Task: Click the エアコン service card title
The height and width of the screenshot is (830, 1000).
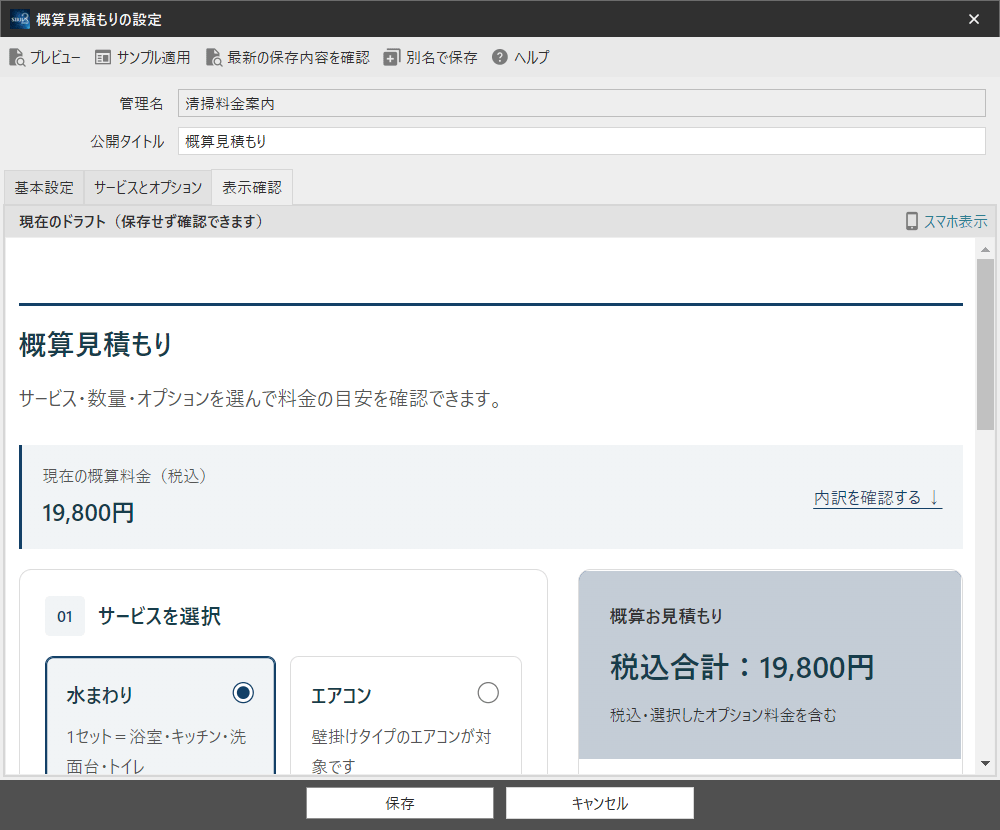Action: 341,695
